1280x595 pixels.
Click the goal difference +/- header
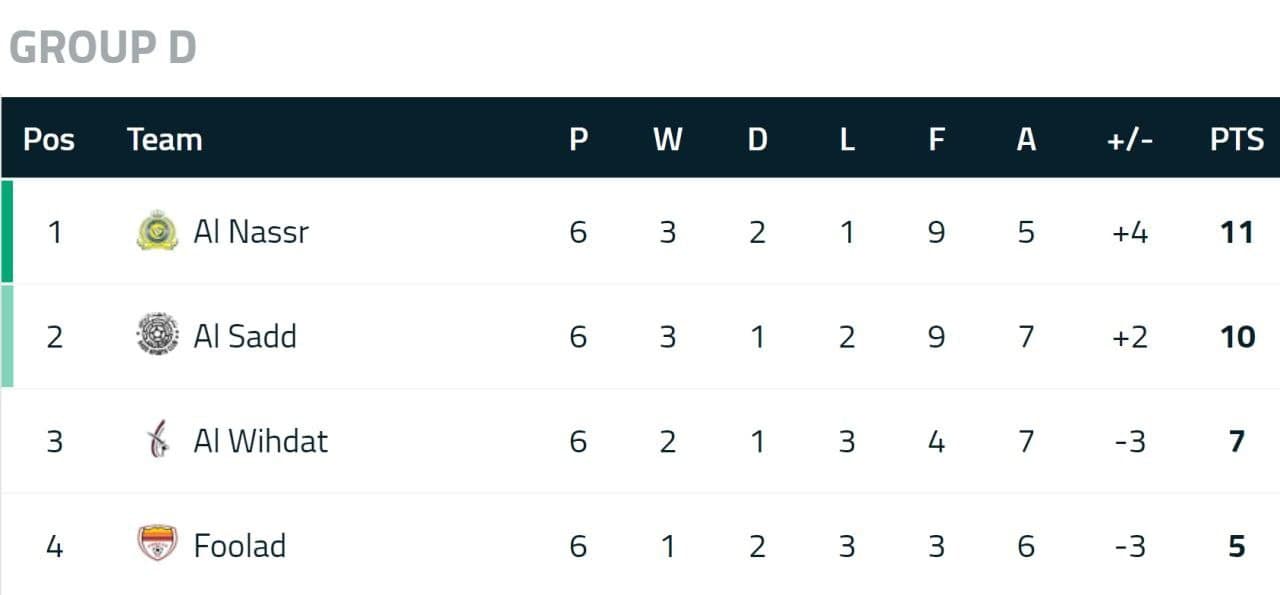click(1130, 139)
